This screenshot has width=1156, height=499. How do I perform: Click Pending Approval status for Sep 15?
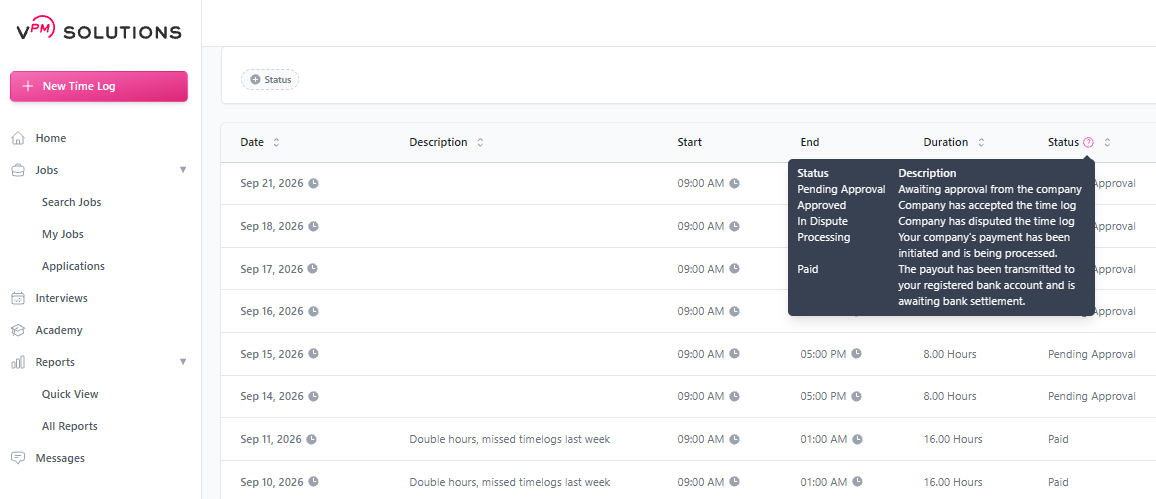tap(1092, 354)
